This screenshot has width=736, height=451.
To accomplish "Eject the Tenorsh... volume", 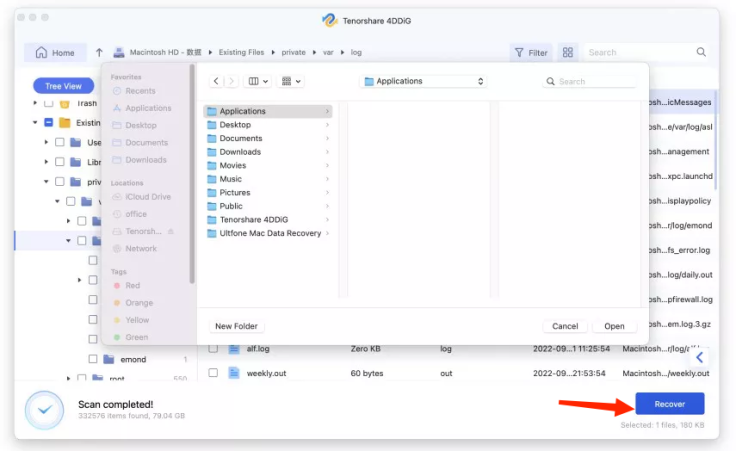I will click(171, 231).
